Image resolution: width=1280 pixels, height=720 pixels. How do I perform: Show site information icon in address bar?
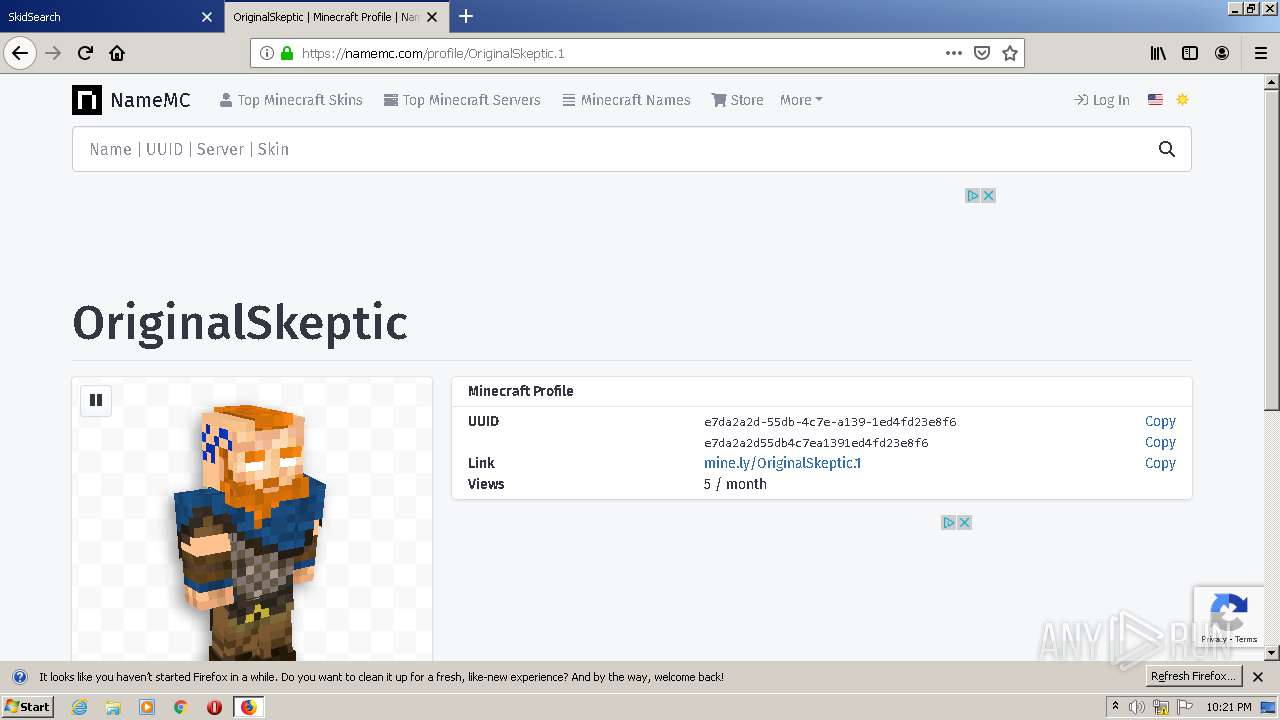coord(267,53)
